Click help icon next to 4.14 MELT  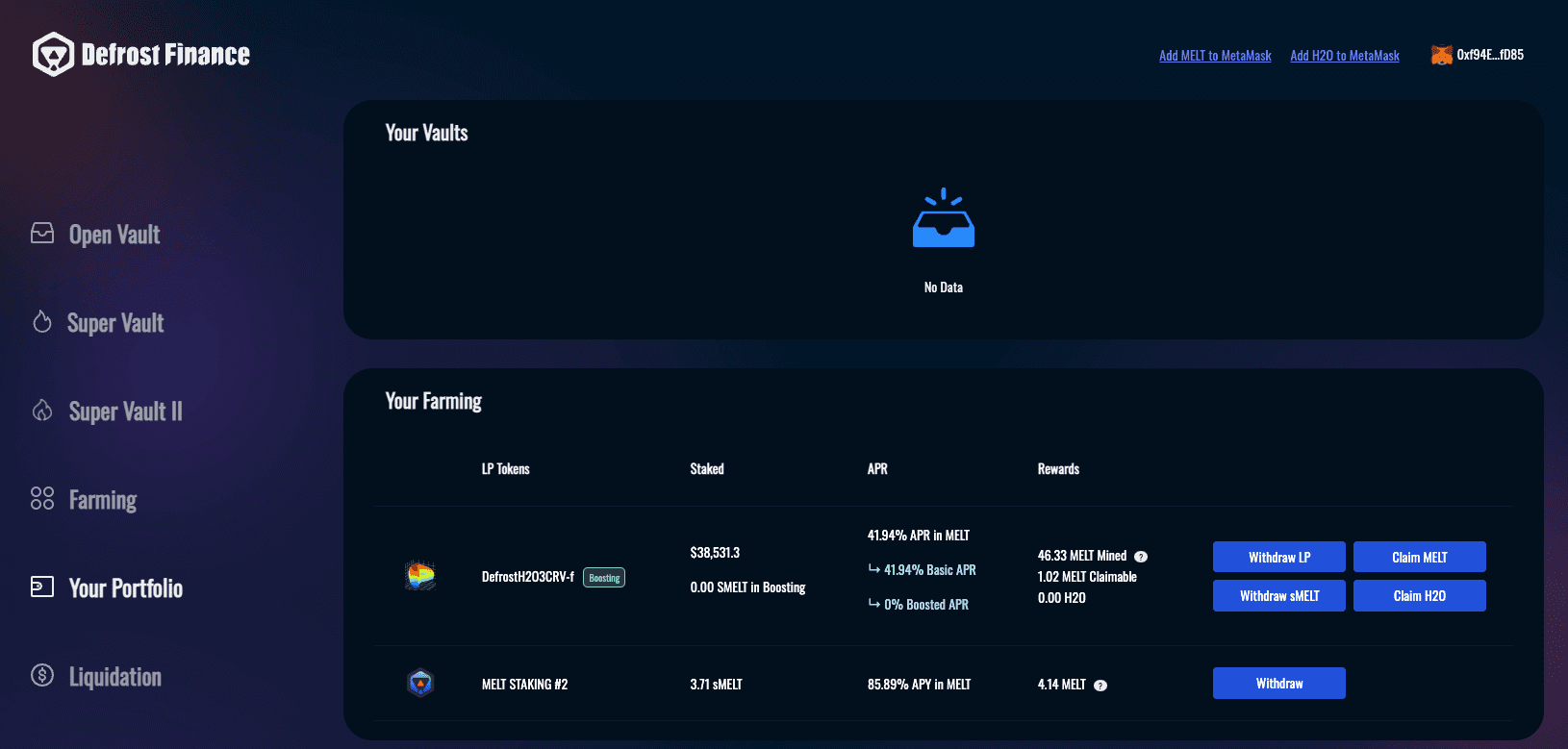pos(1100,686)
